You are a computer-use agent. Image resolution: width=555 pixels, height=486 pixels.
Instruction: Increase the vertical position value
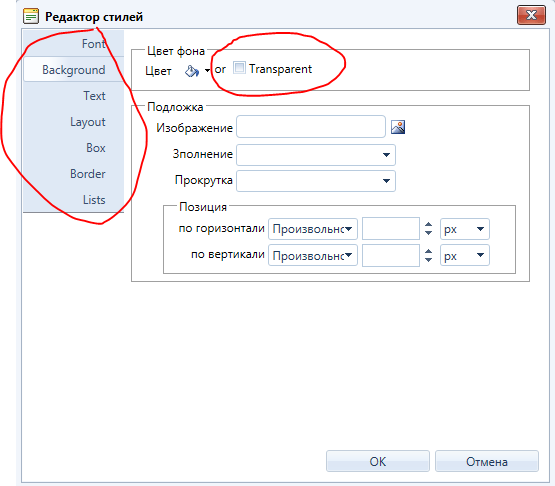428,251
